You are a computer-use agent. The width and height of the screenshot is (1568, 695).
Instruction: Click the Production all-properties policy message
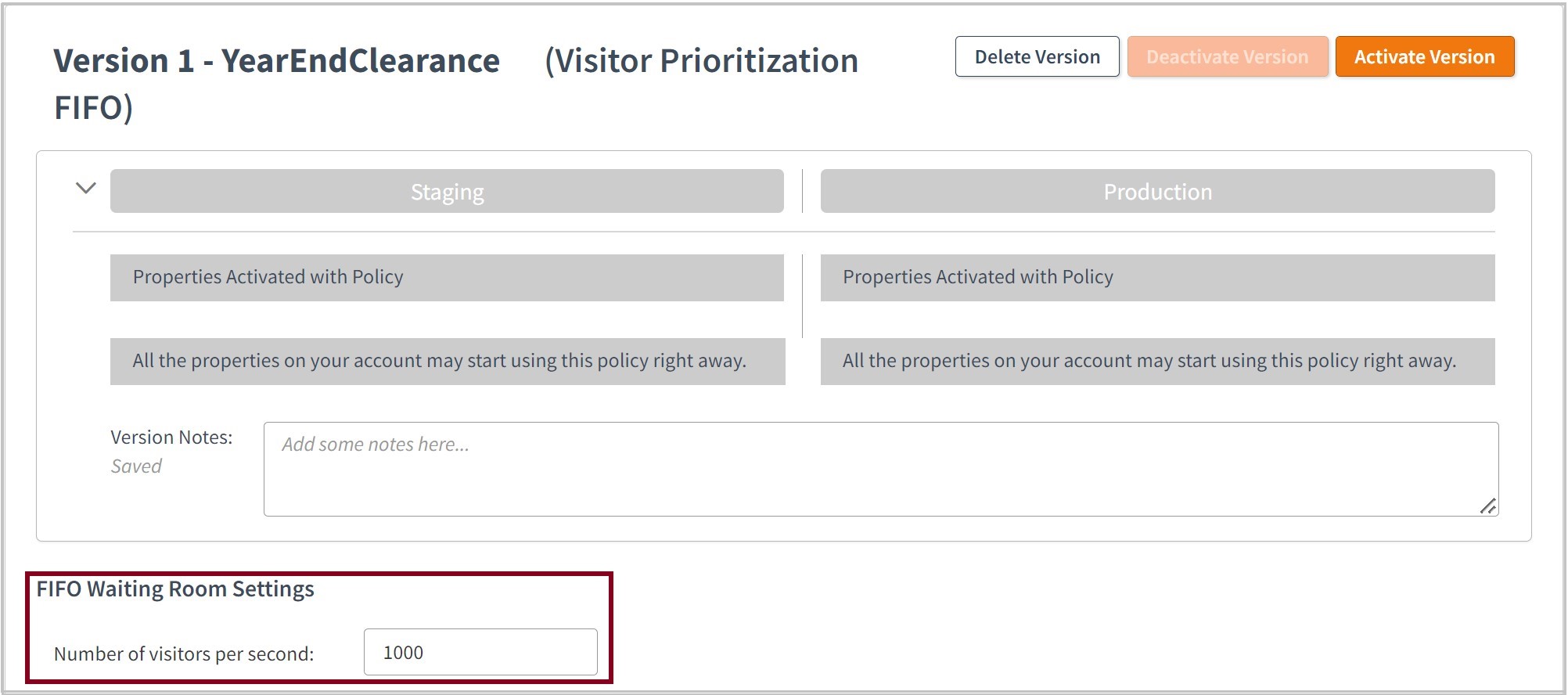[1157, 362]
